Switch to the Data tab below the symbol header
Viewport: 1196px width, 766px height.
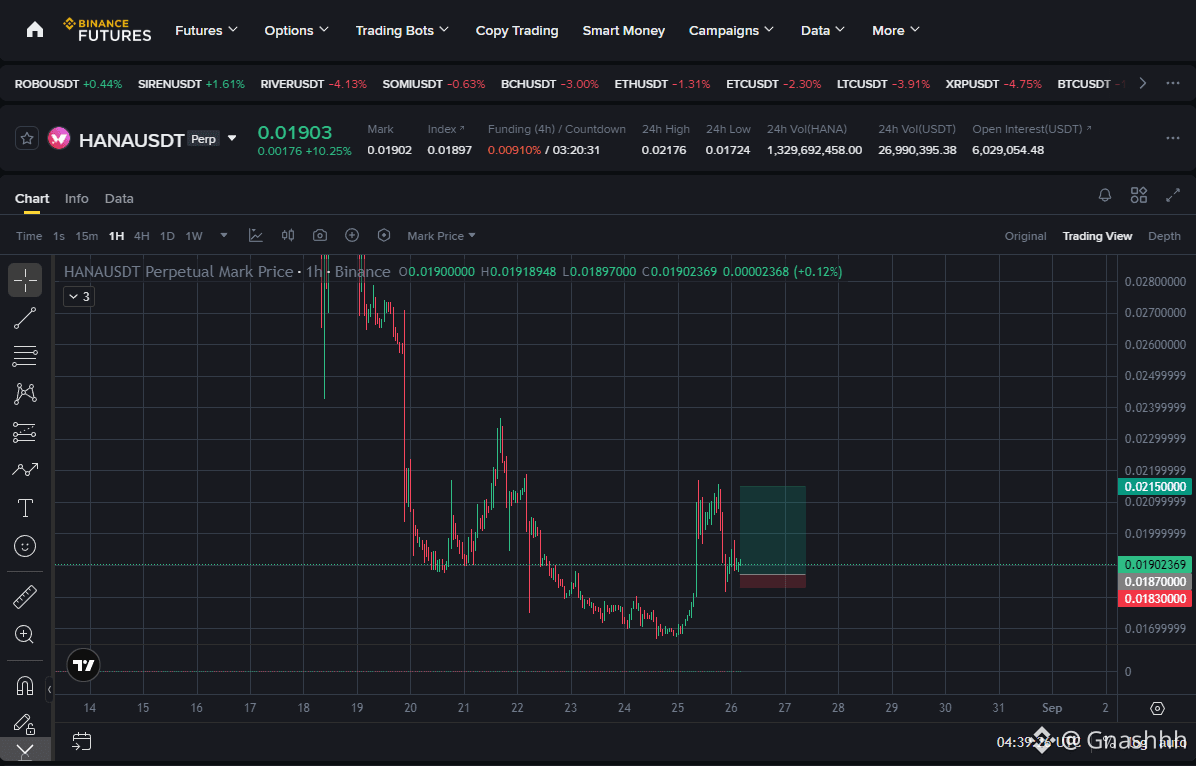119,198
